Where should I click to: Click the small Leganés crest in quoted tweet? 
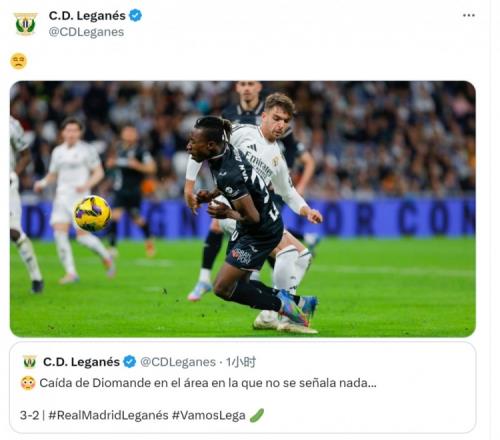click(x=29, y=362)
